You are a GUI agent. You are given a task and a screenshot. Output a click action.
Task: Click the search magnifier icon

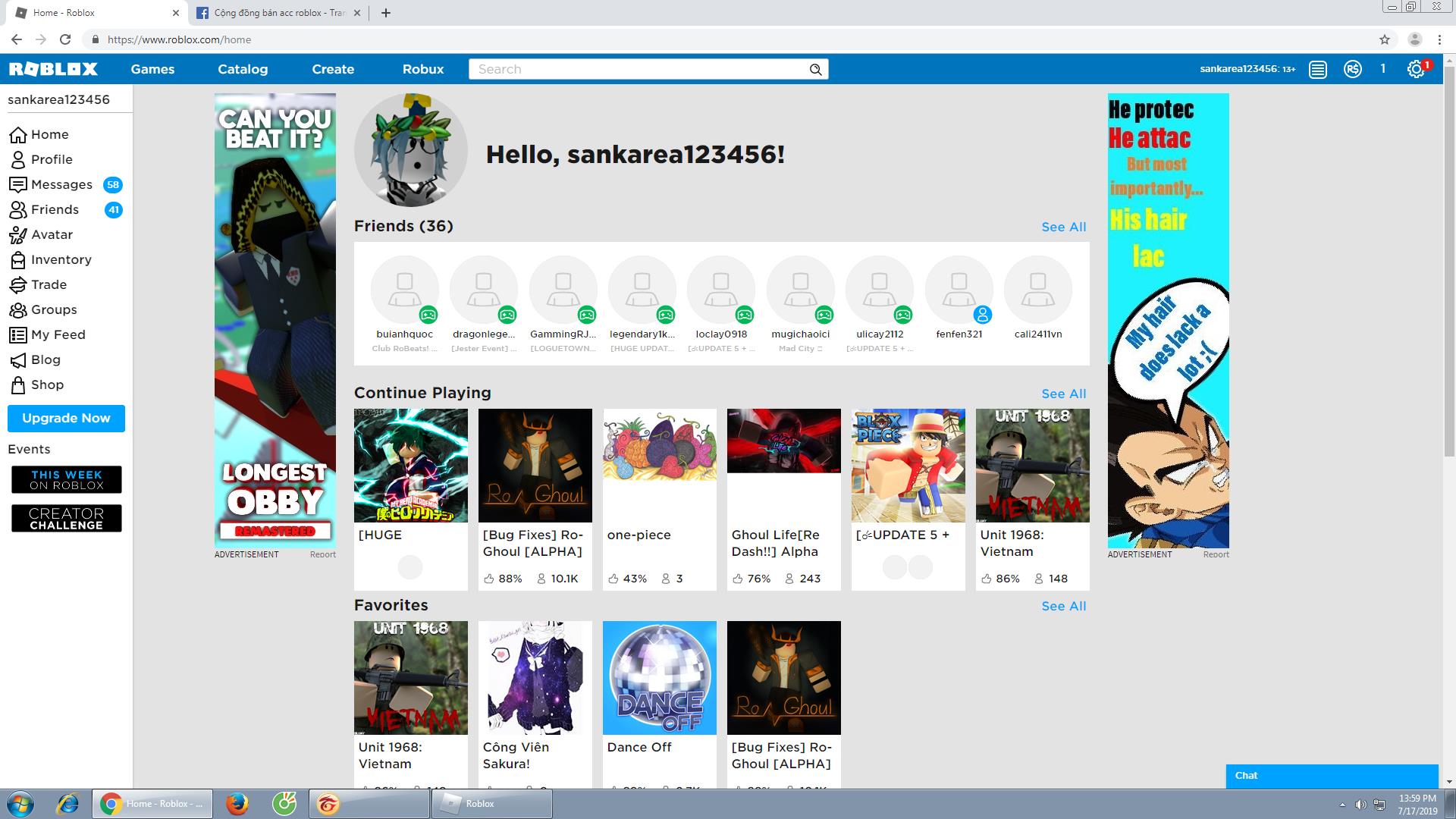pyautogui.click(x=815, y=70)
